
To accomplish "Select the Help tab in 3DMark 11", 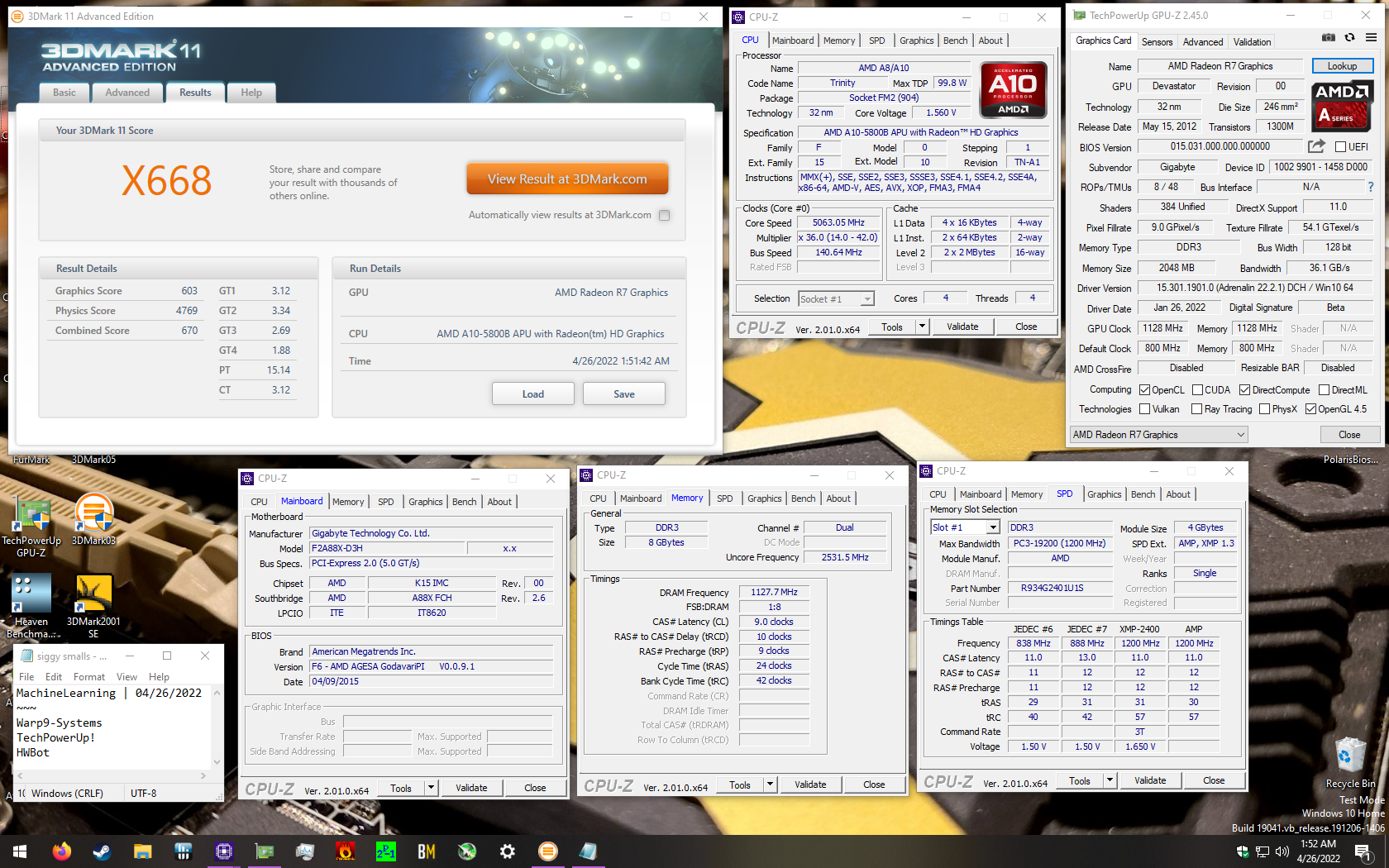I will click(251, 93).
